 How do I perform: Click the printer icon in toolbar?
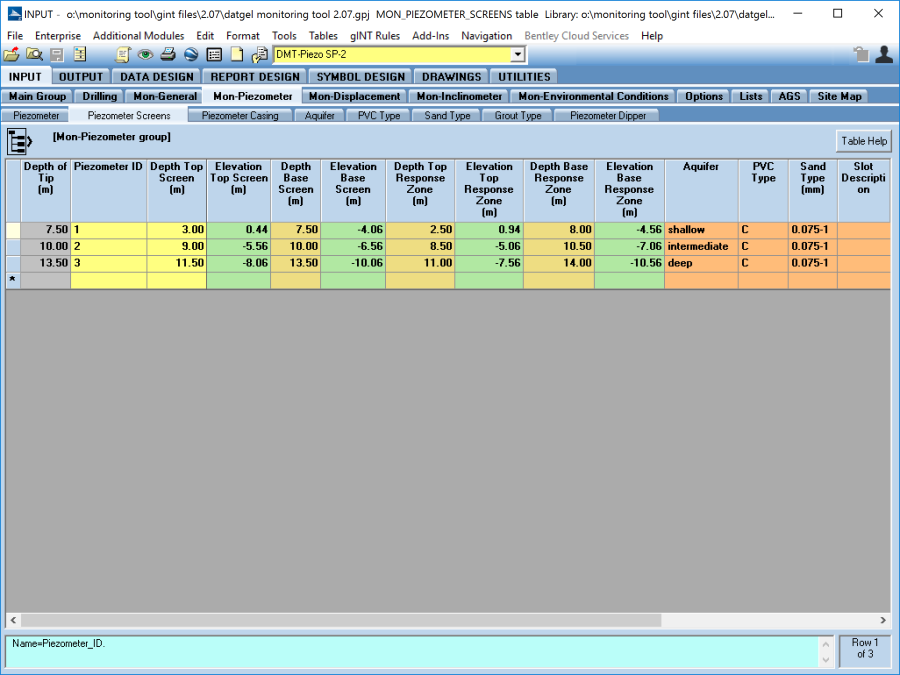[x=168, y=55]
